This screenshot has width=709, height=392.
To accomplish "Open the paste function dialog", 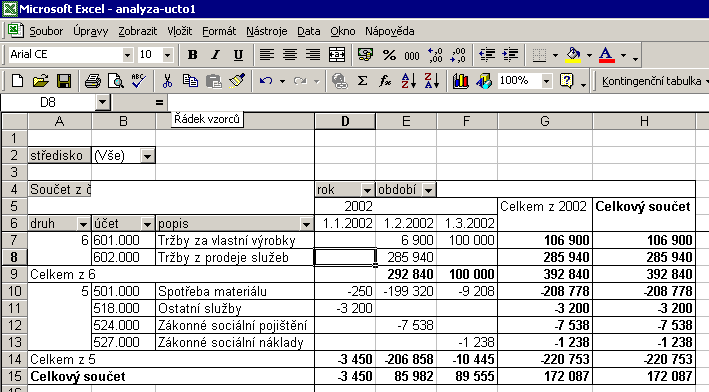I will point(385,81).
